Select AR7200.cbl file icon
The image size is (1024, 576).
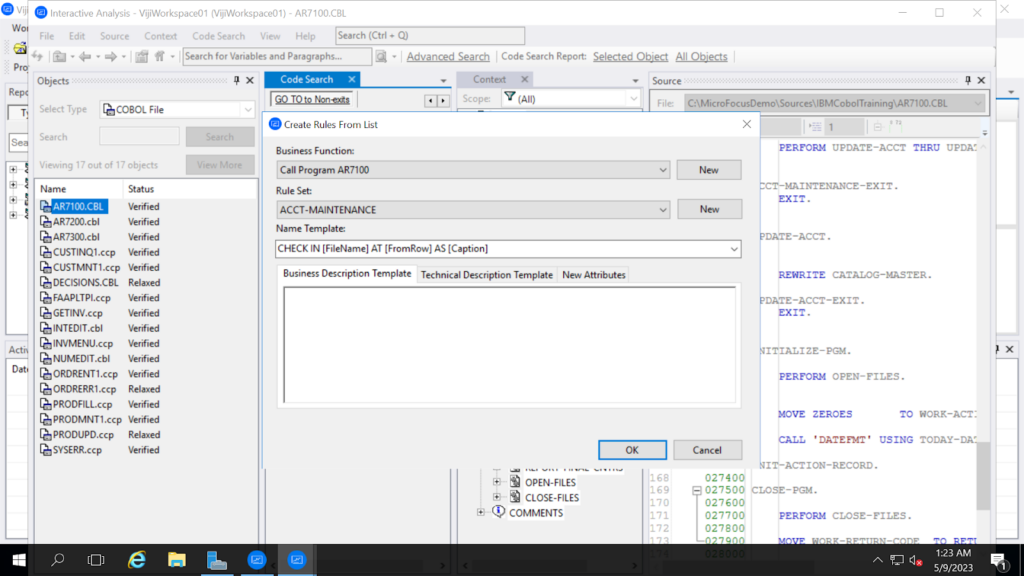point(45,221)
